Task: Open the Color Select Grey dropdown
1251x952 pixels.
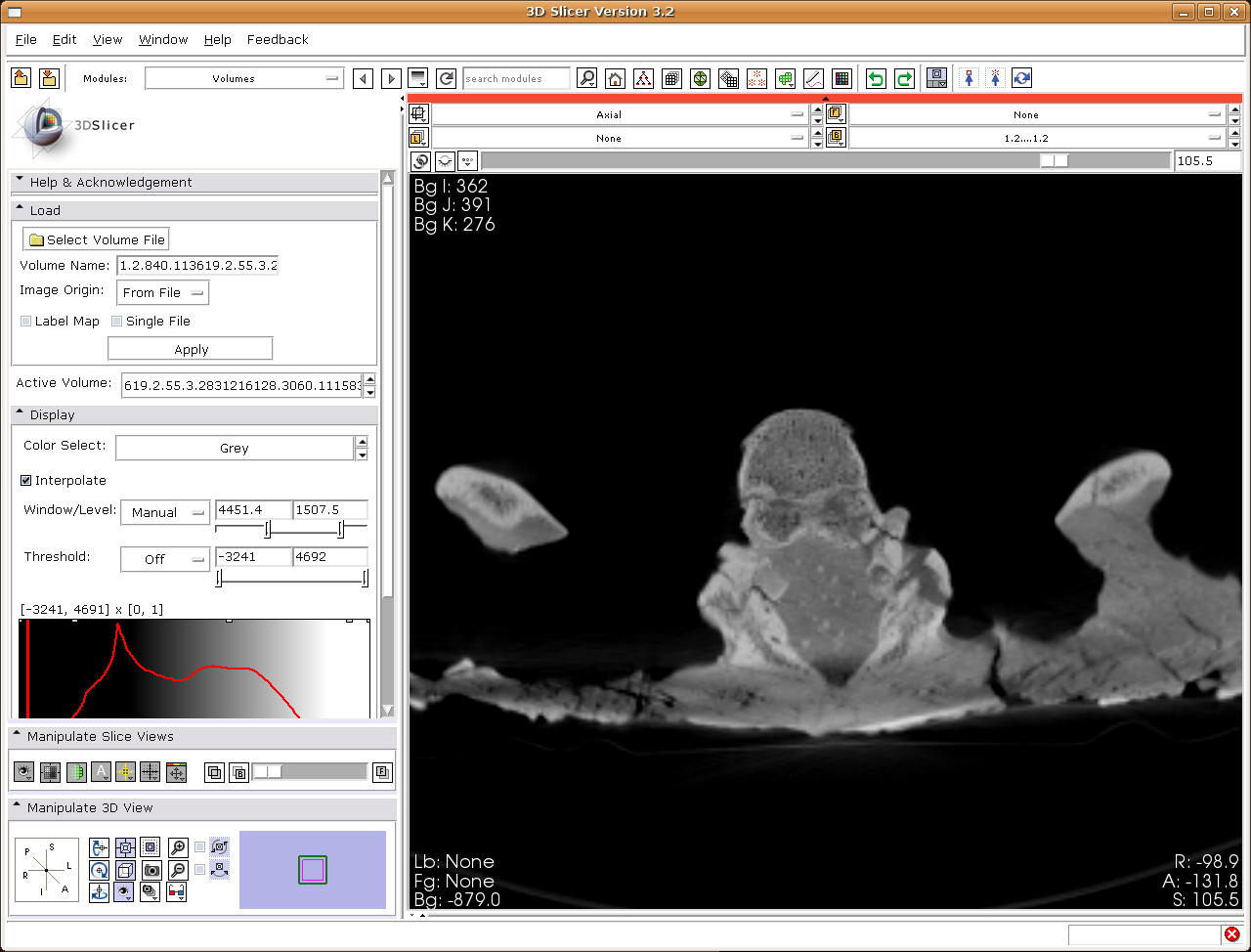Action: point(235,448)
